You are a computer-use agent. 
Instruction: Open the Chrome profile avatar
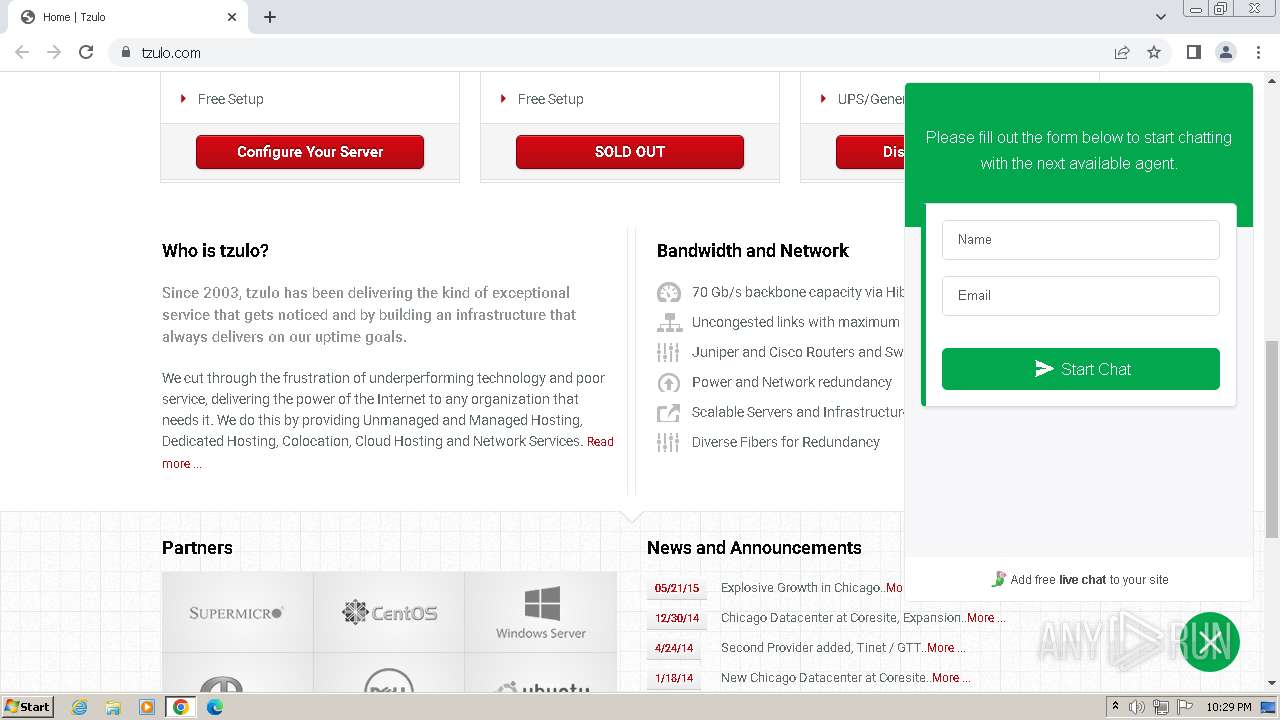(x=1226, y=52)
